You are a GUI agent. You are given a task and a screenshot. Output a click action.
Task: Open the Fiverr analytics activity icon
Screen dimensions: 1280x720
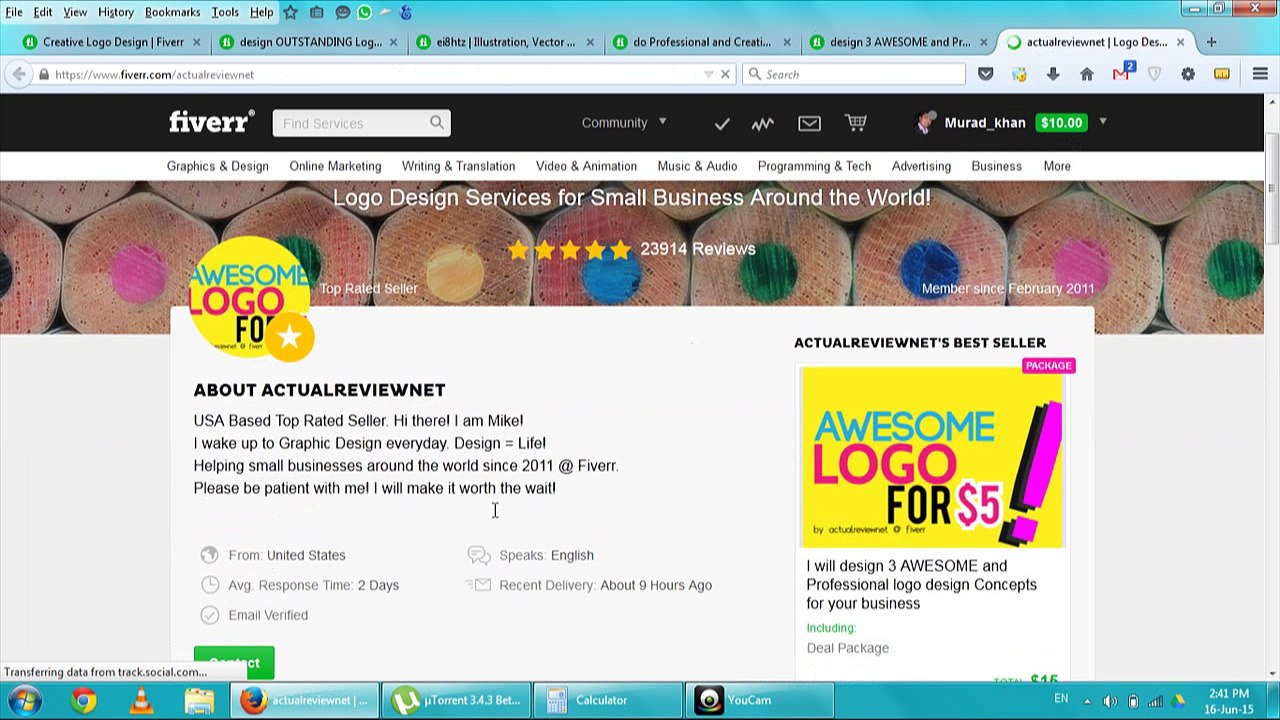pyautogui.click(x=763, y=123)
